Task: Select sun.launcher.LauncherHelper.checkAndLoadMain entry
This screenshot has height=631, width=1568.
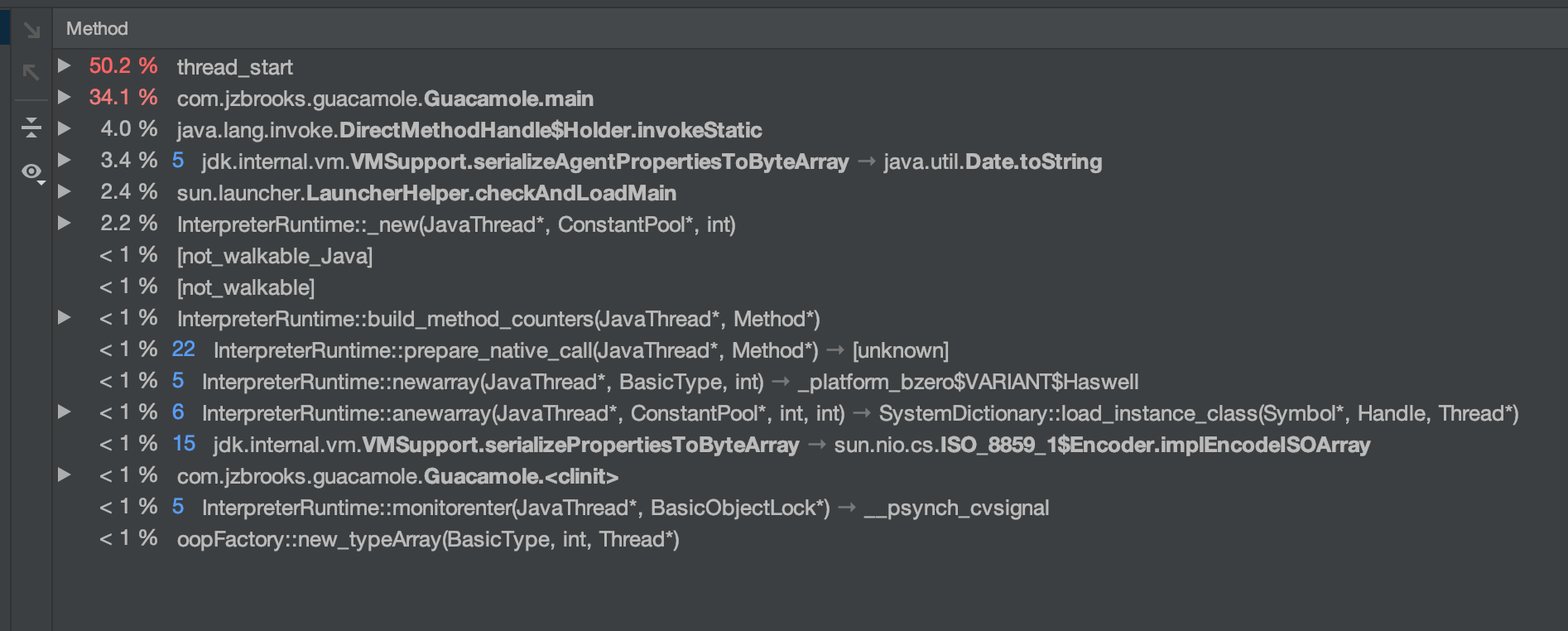Action: click(426, 193)
